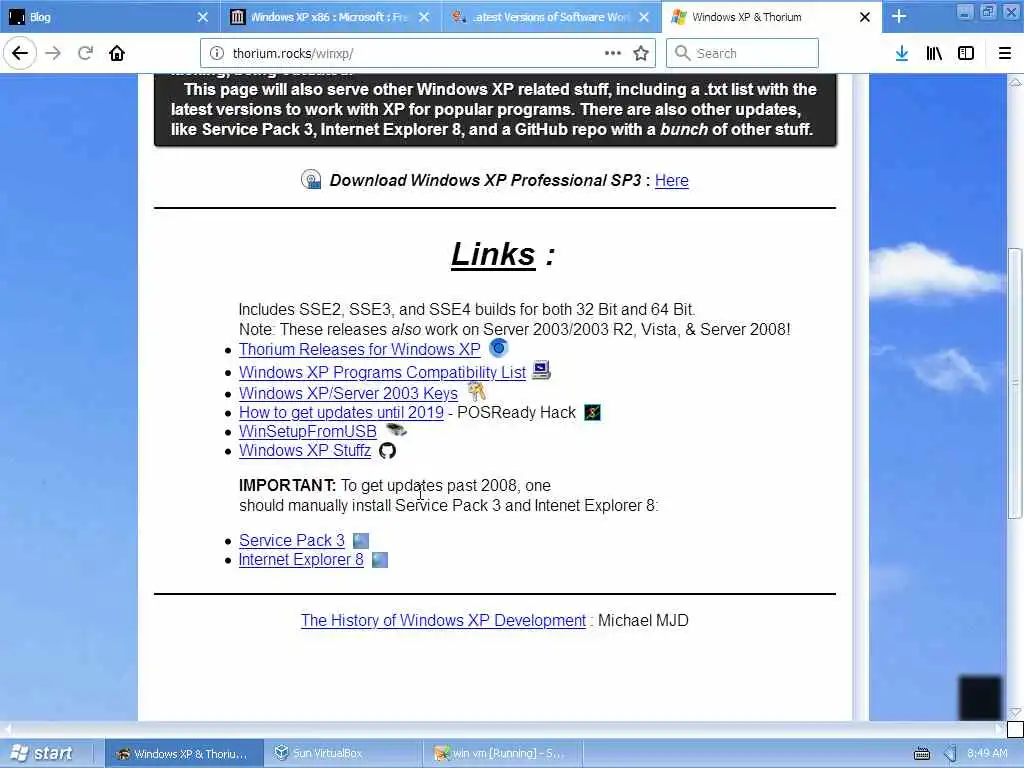Click the vertical scrollbar thumb
The width and height of the screenshot is (1024, 768).
pyautogui.click(x=1015, y=383)
